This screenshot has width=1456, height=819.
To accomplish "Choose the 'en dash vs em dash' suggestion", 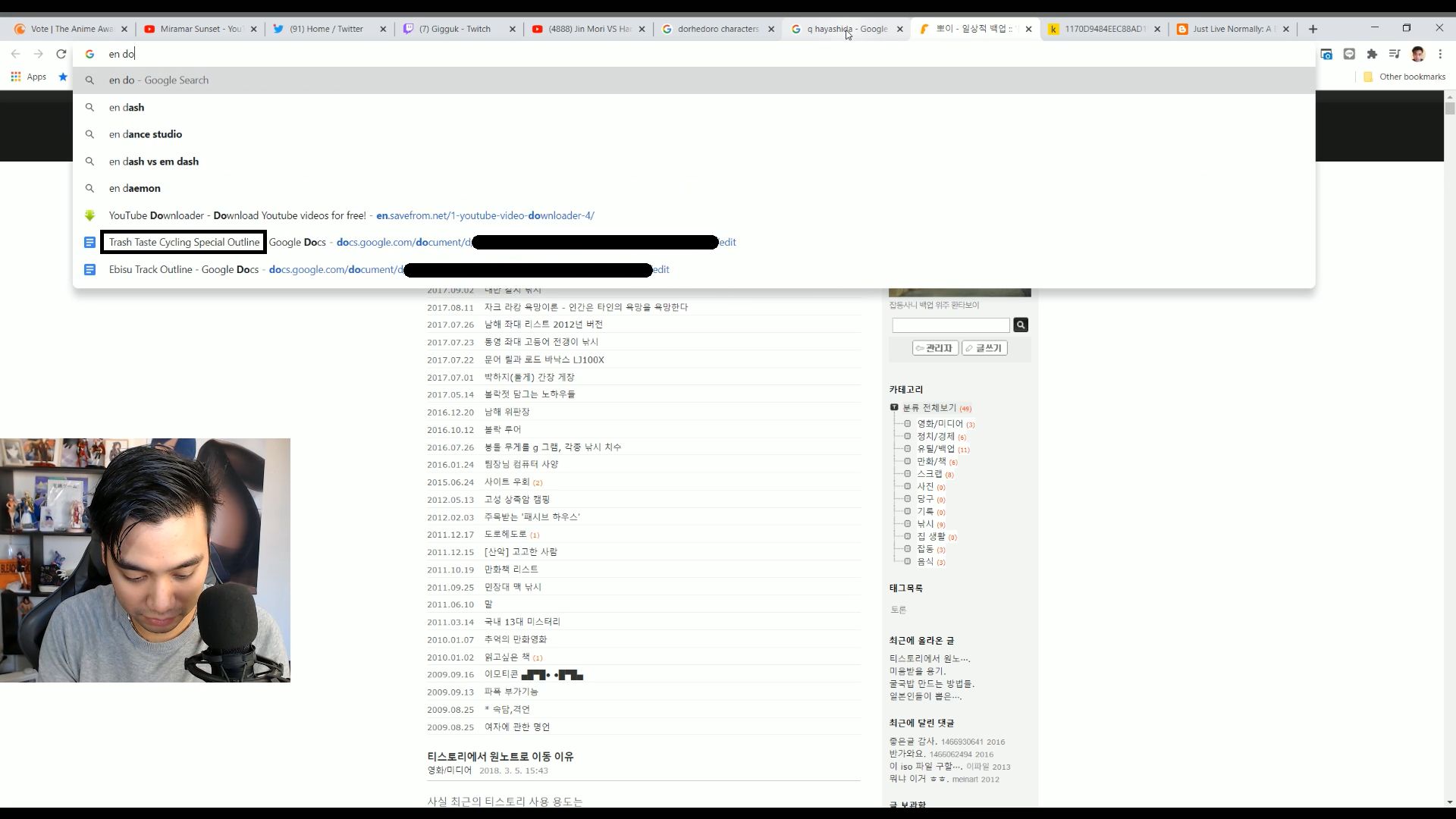I will (154, 162).
